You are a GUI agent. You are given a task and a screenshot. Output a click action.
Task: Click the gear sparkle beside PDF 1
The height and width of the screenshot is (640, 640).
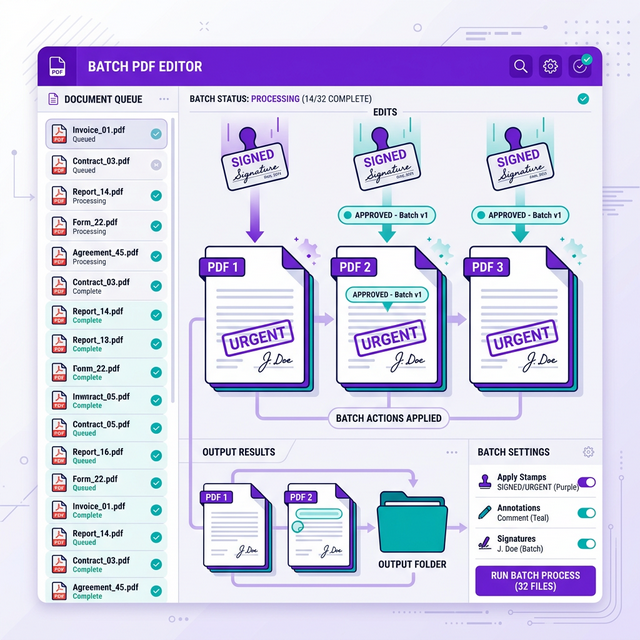coord(308,249)
